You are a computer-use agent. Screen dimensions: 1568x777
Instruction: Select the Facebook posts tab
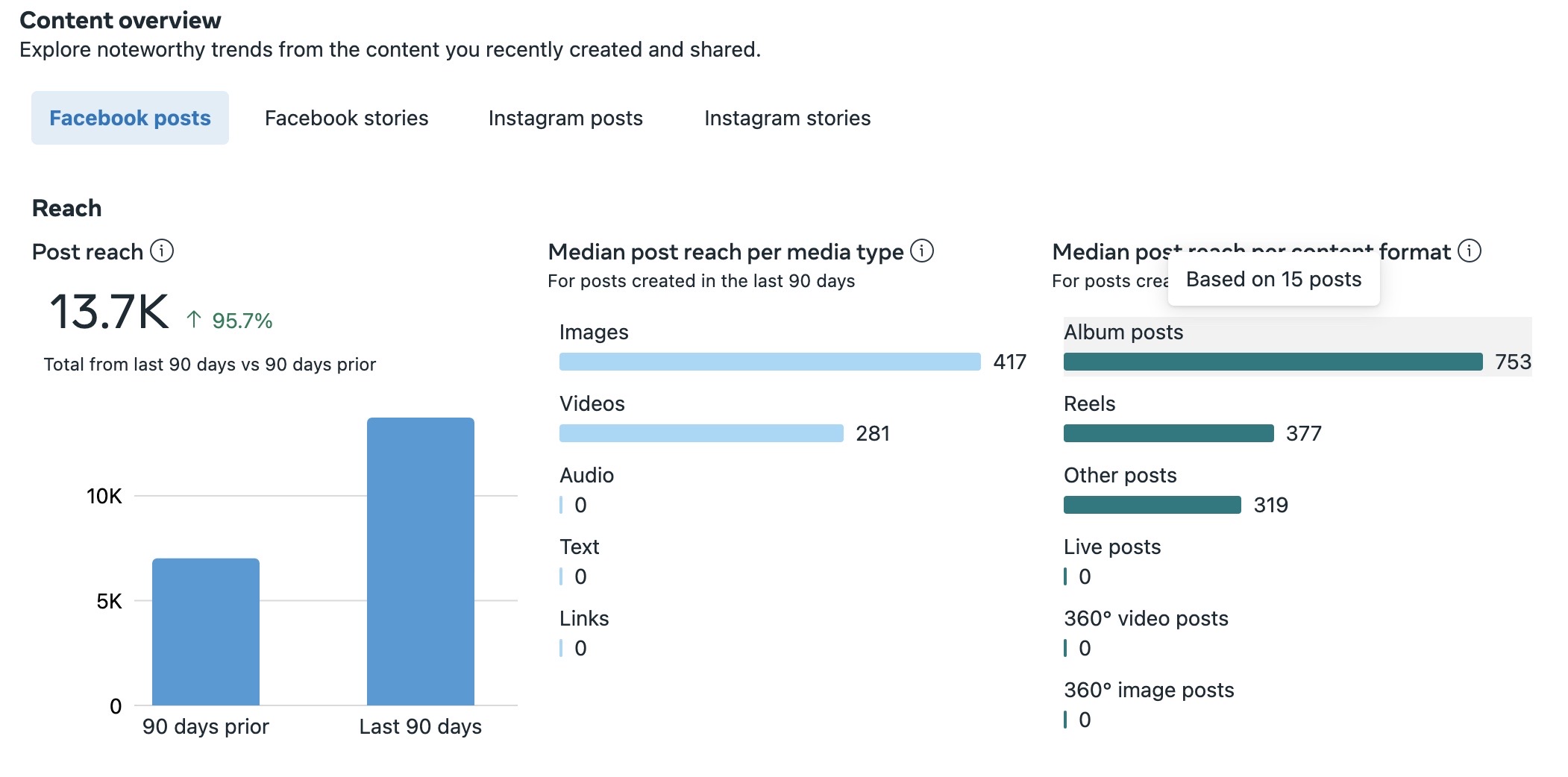[130, 118]
